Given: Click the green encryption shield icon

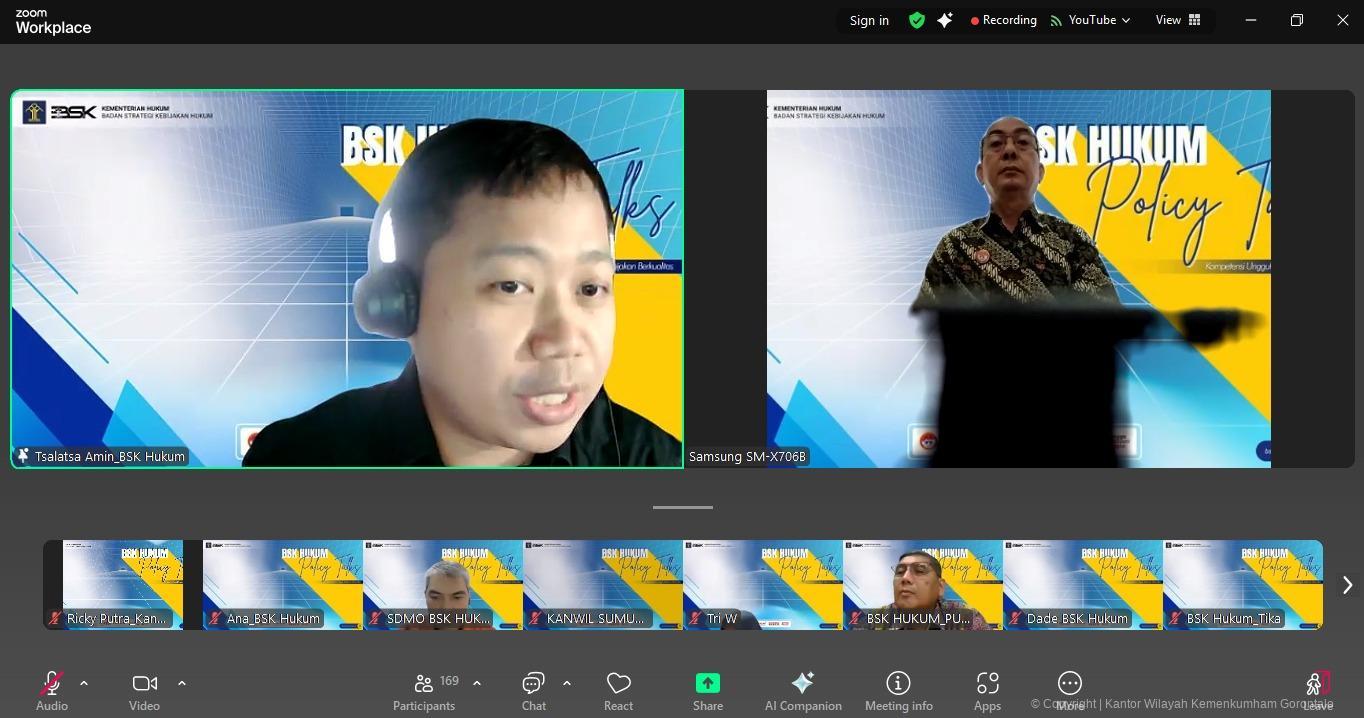Looking at the screenshot, I should pyautogui.click(x=916, y=20).
